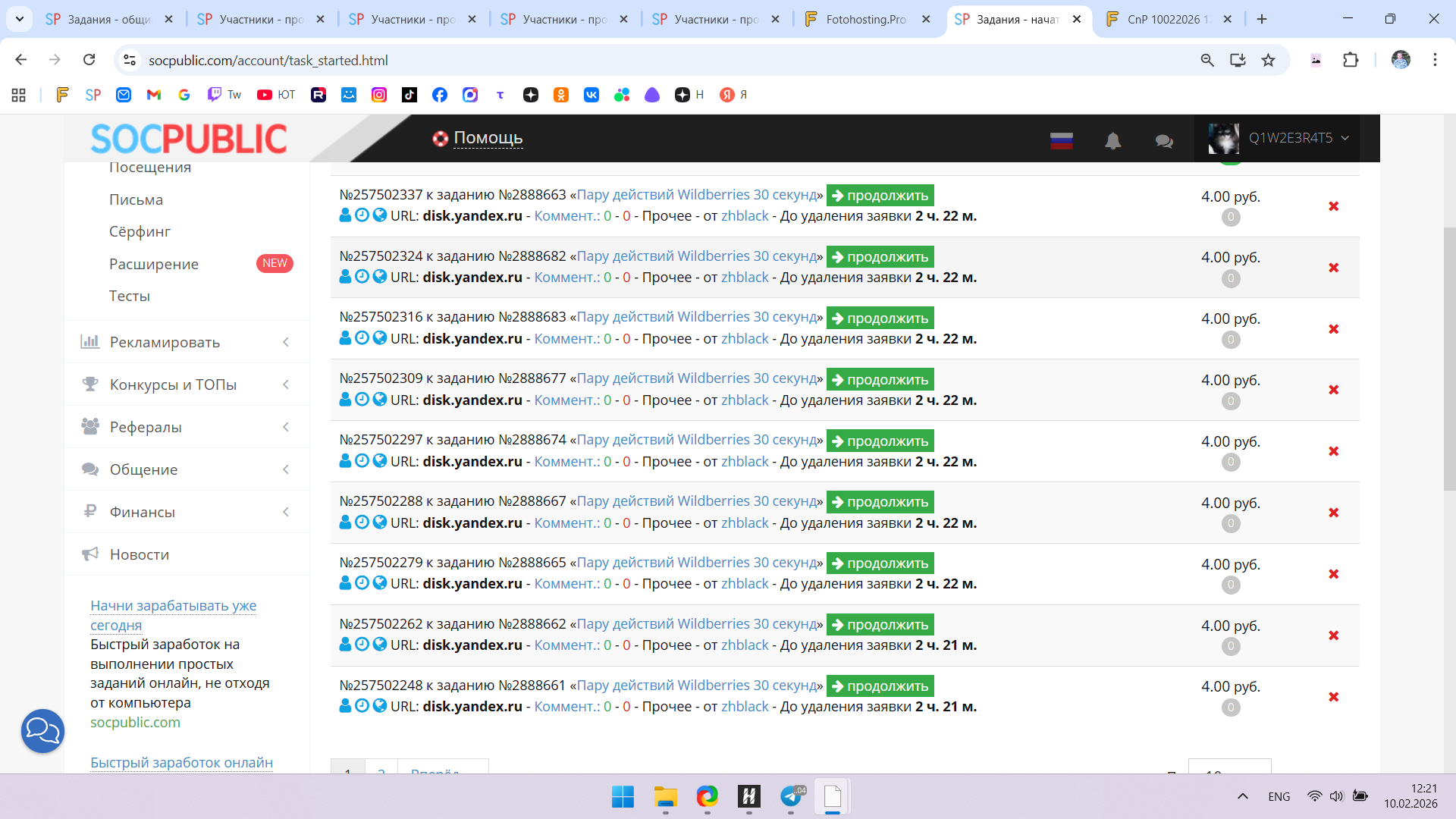Screen dimensions: 1456x819
Task: Open the browser extensions puzzle icon
Action: click(x=1351, y=60)
